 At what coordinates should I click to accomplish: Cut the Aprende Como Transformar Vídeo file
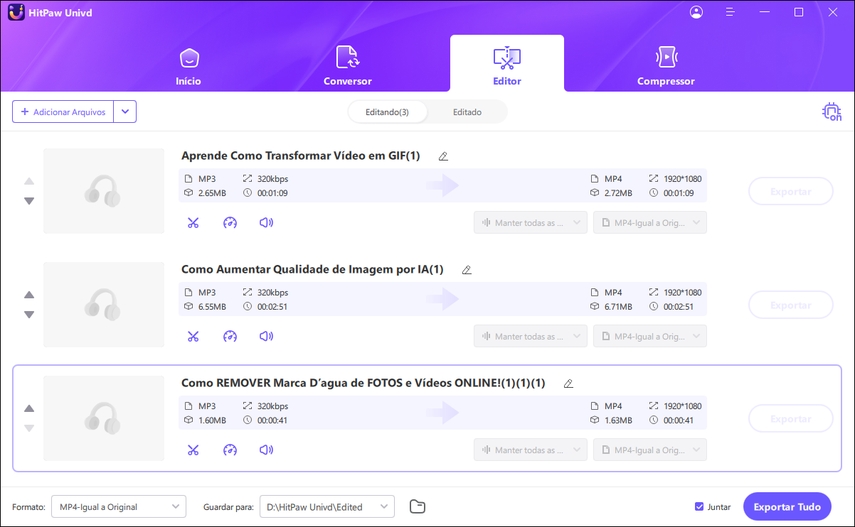pyautogui.click(x=193, y=223)
